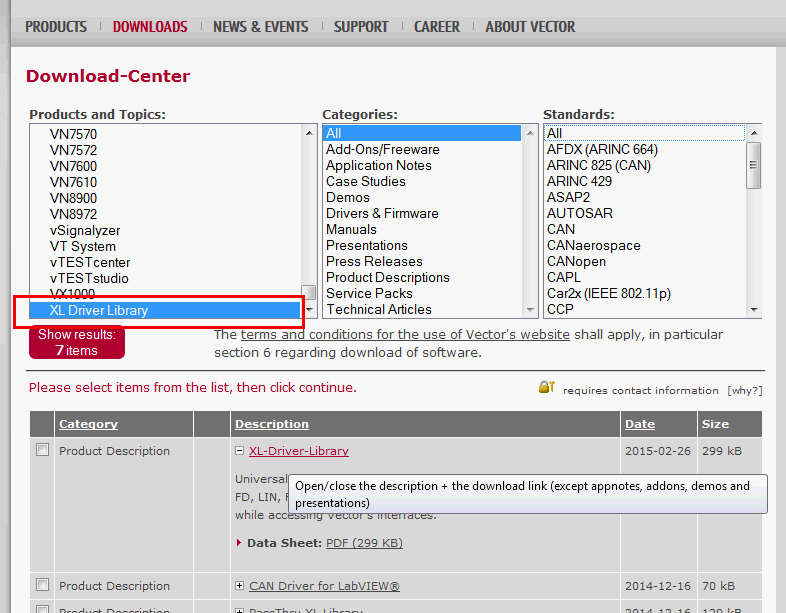The image size is (786, 613).
Task: Select All in Standards list
Action: click(x=645, y=133)
